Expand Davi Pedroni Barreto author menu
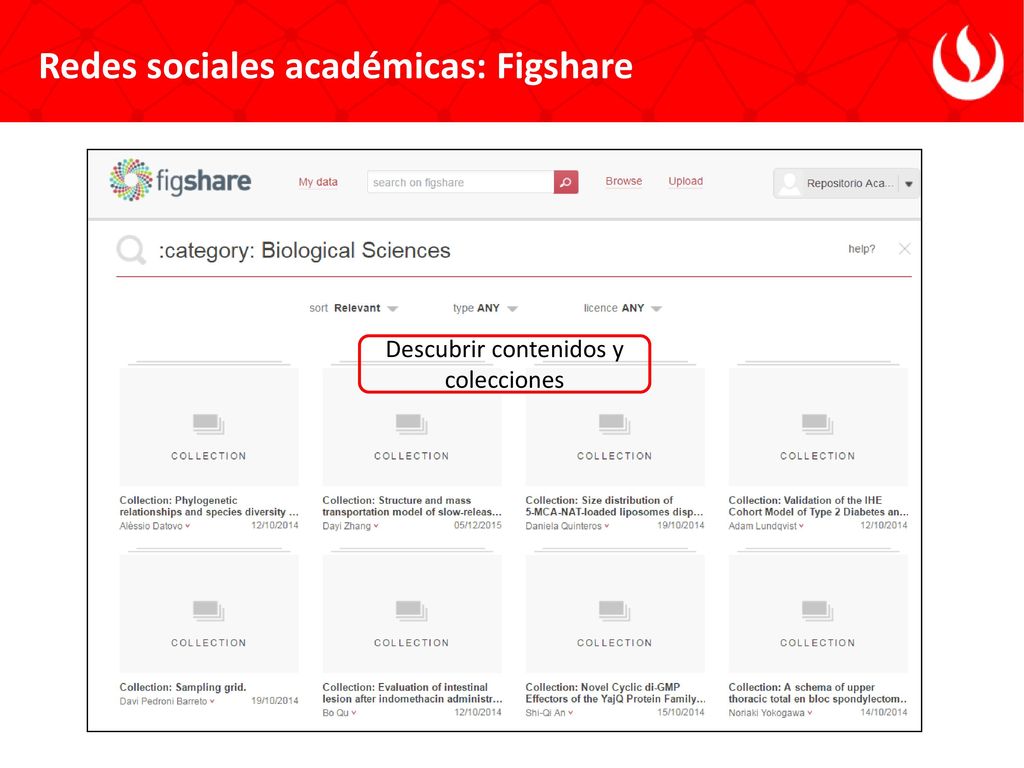The image size is (1024, 768). 212,701
